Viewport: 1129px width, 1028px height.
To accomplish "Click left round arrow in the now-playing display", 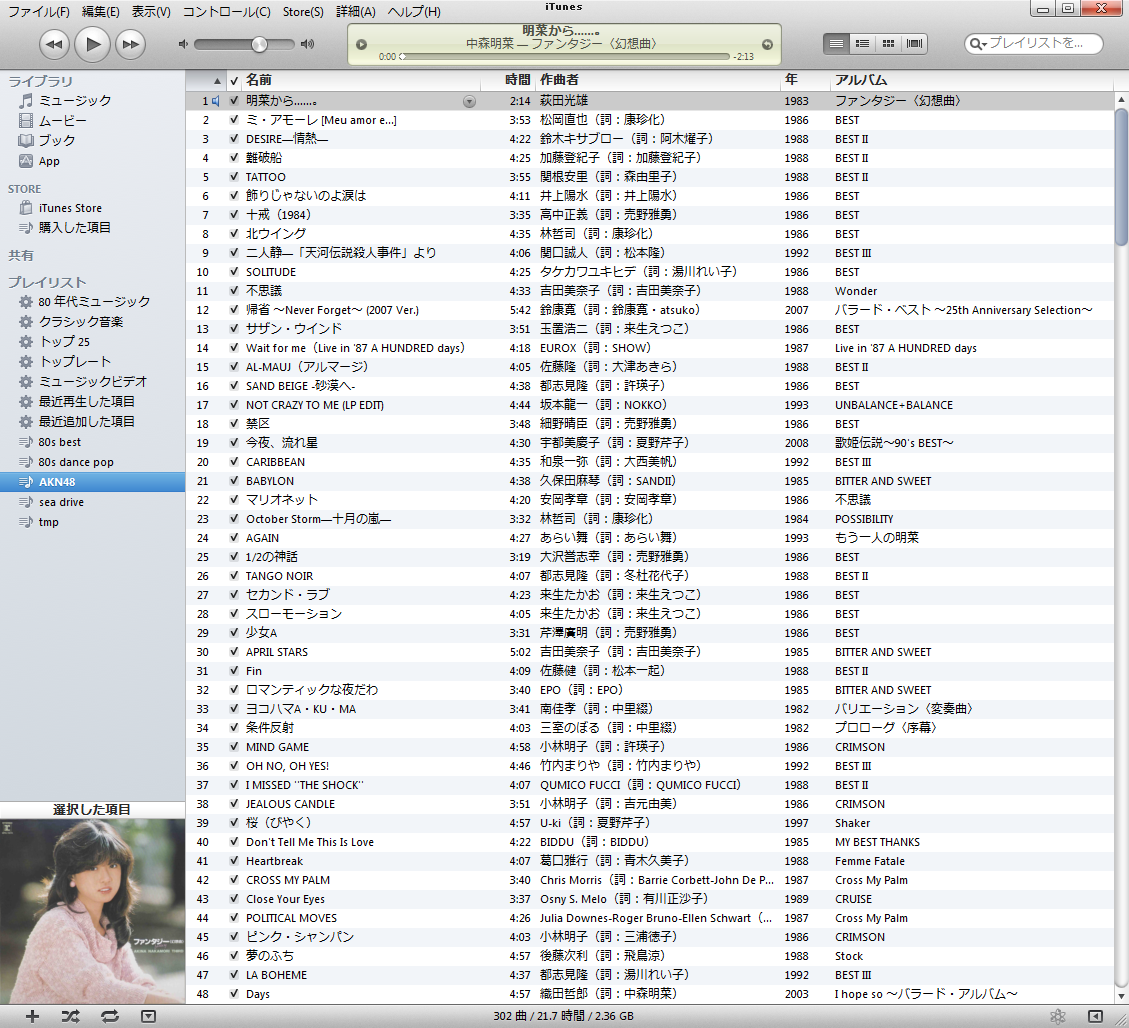I will [361, 45].
